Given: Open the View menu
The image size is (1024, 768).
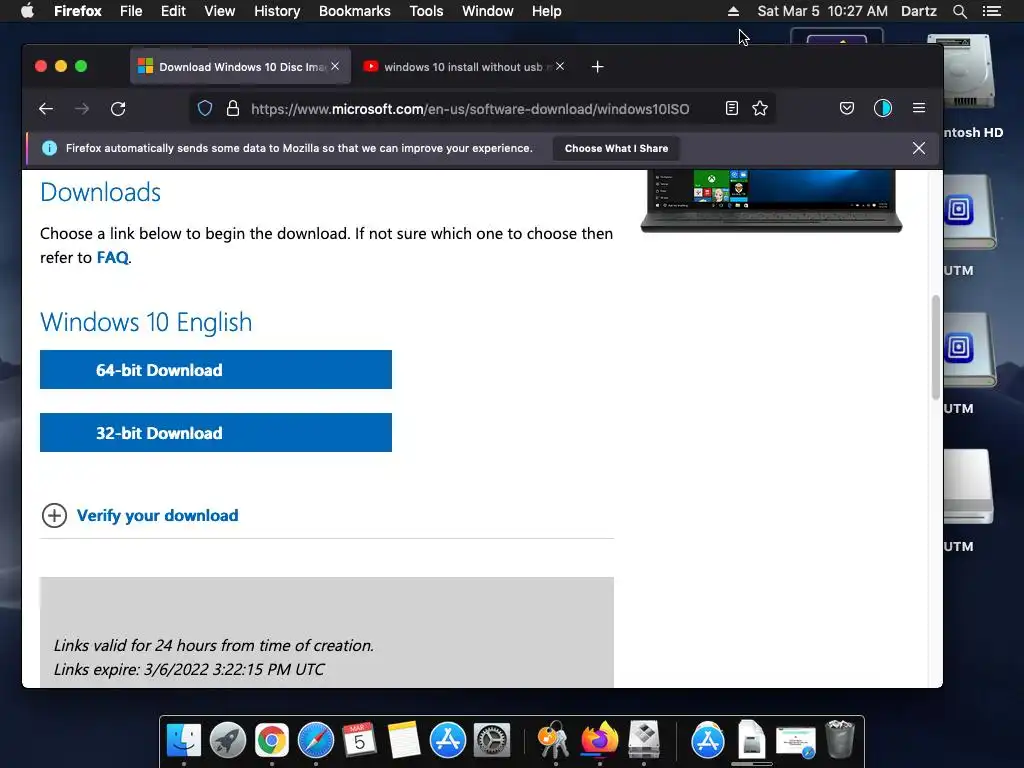Looking at the screenshot, I should tap(219, 11).
